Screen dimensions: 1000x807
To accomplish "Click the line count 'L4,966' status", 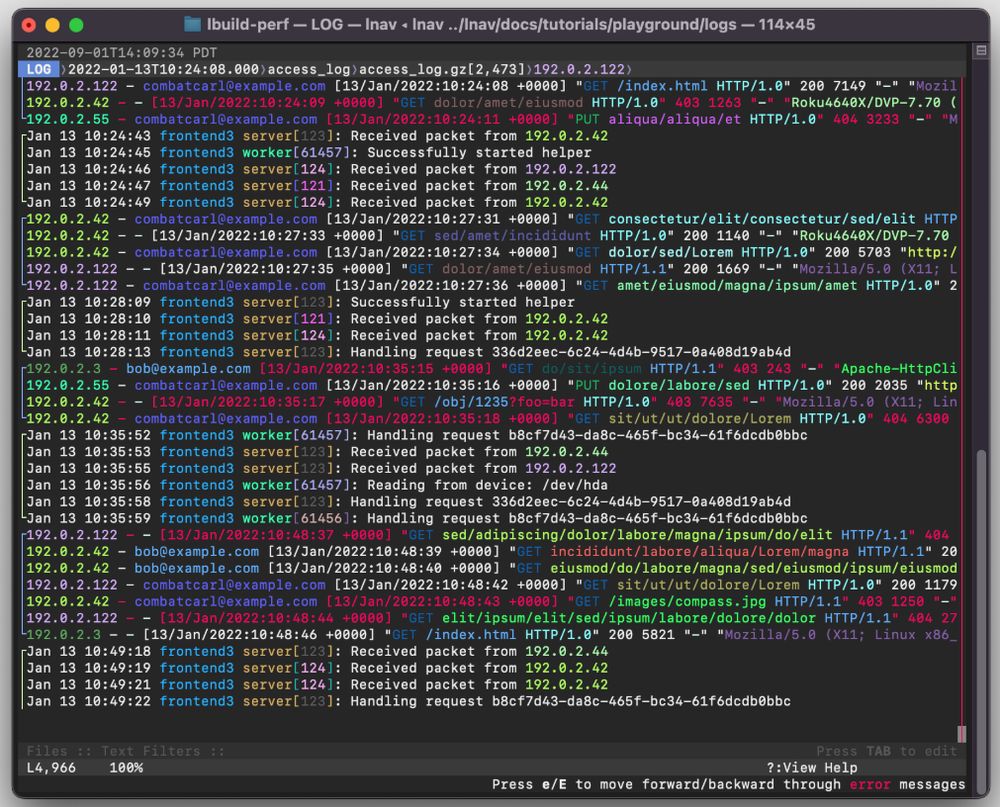I will (x=51, y=767).
